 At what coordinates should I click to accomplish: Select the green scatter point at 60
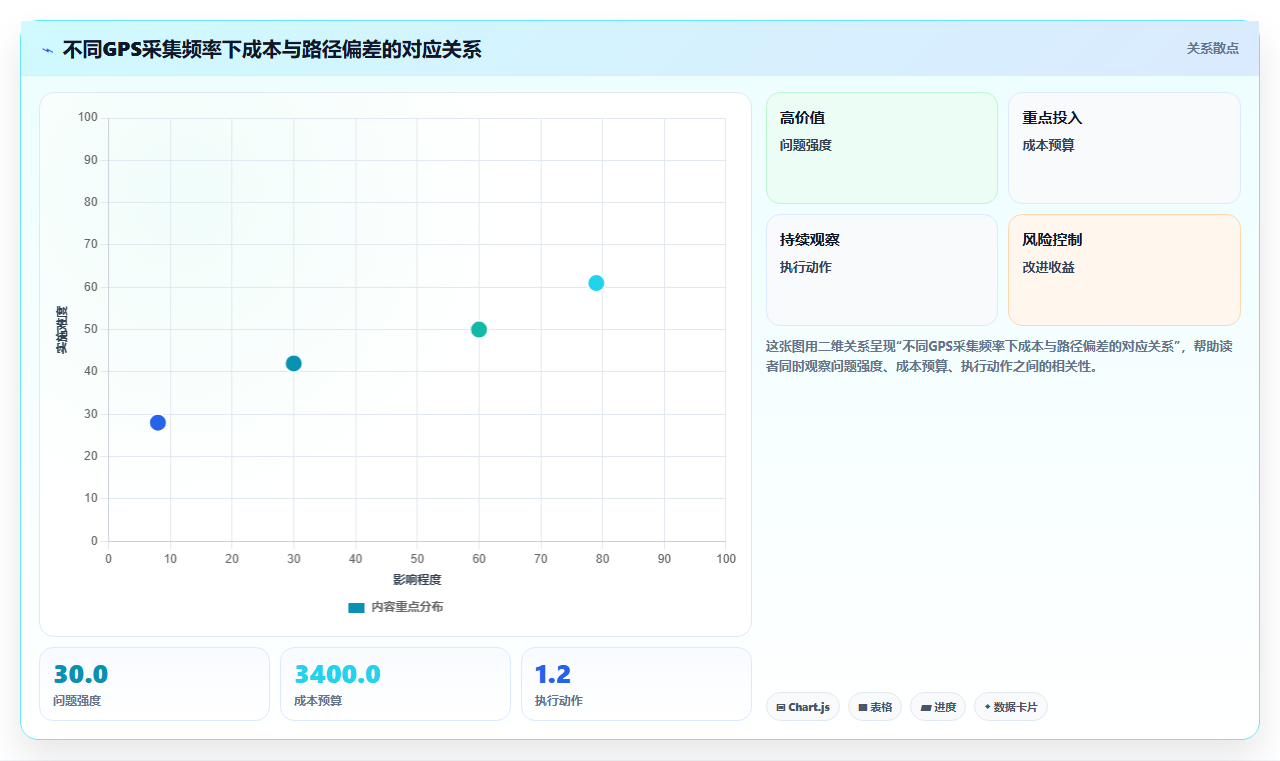[479, 330]
